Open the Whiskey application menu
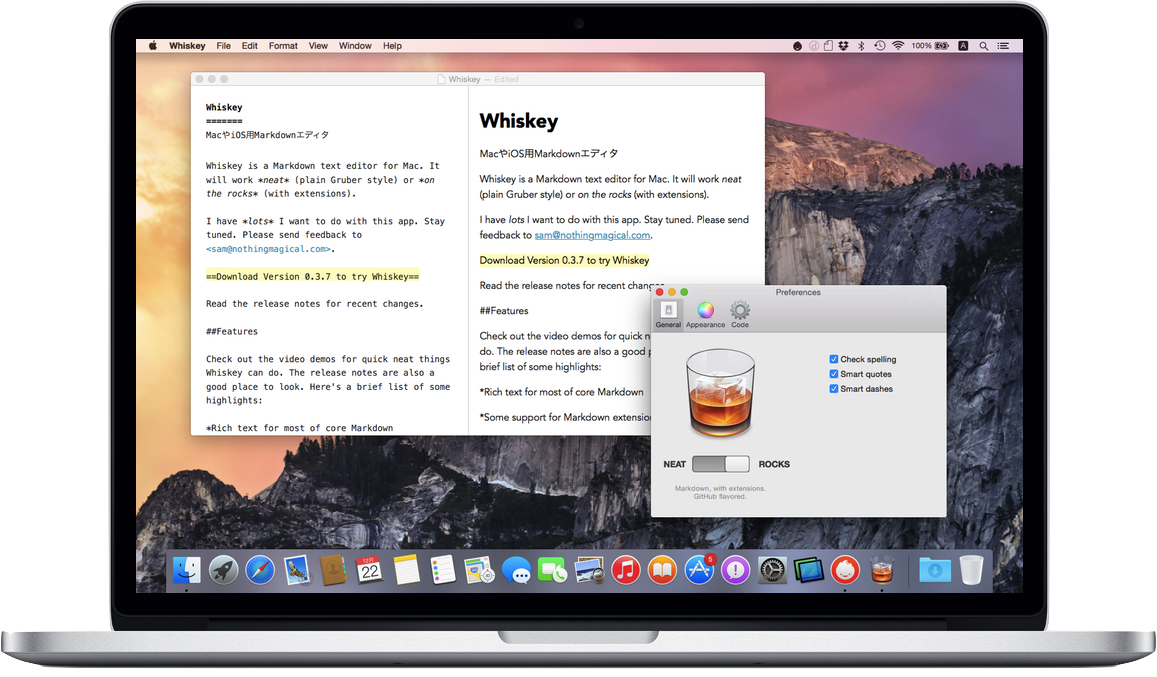1157x677 pixels. pos(187,46)
